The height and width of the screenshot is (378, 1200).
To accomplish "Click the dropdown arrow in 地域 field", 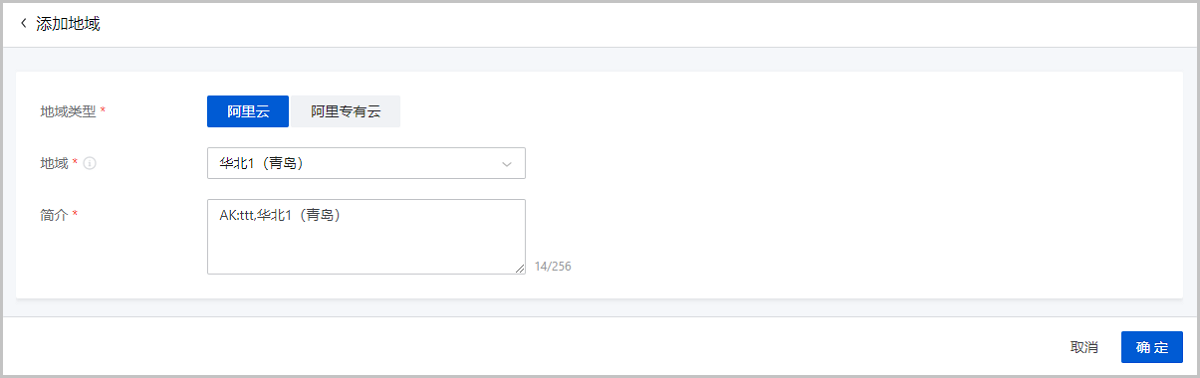I will click(507, 164).
